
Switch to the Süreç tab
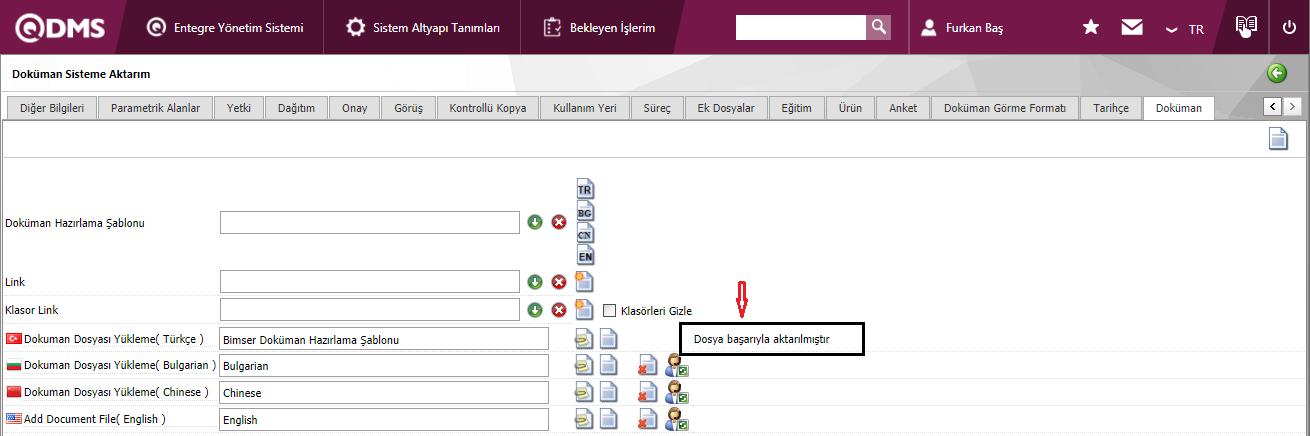tap(656, 107)
